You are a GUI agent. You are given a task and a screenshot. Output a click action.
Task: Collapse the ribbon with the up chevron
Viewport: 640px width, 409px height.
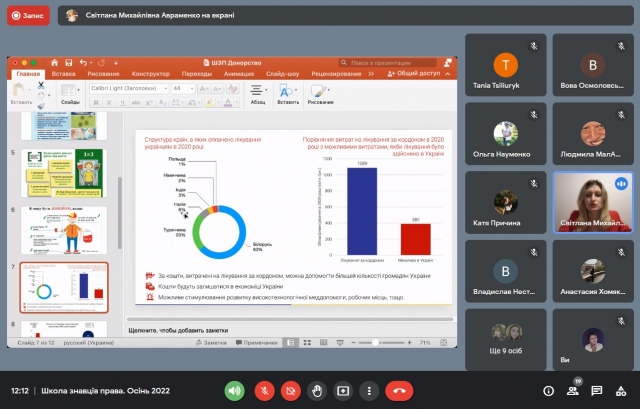point(448,74)
